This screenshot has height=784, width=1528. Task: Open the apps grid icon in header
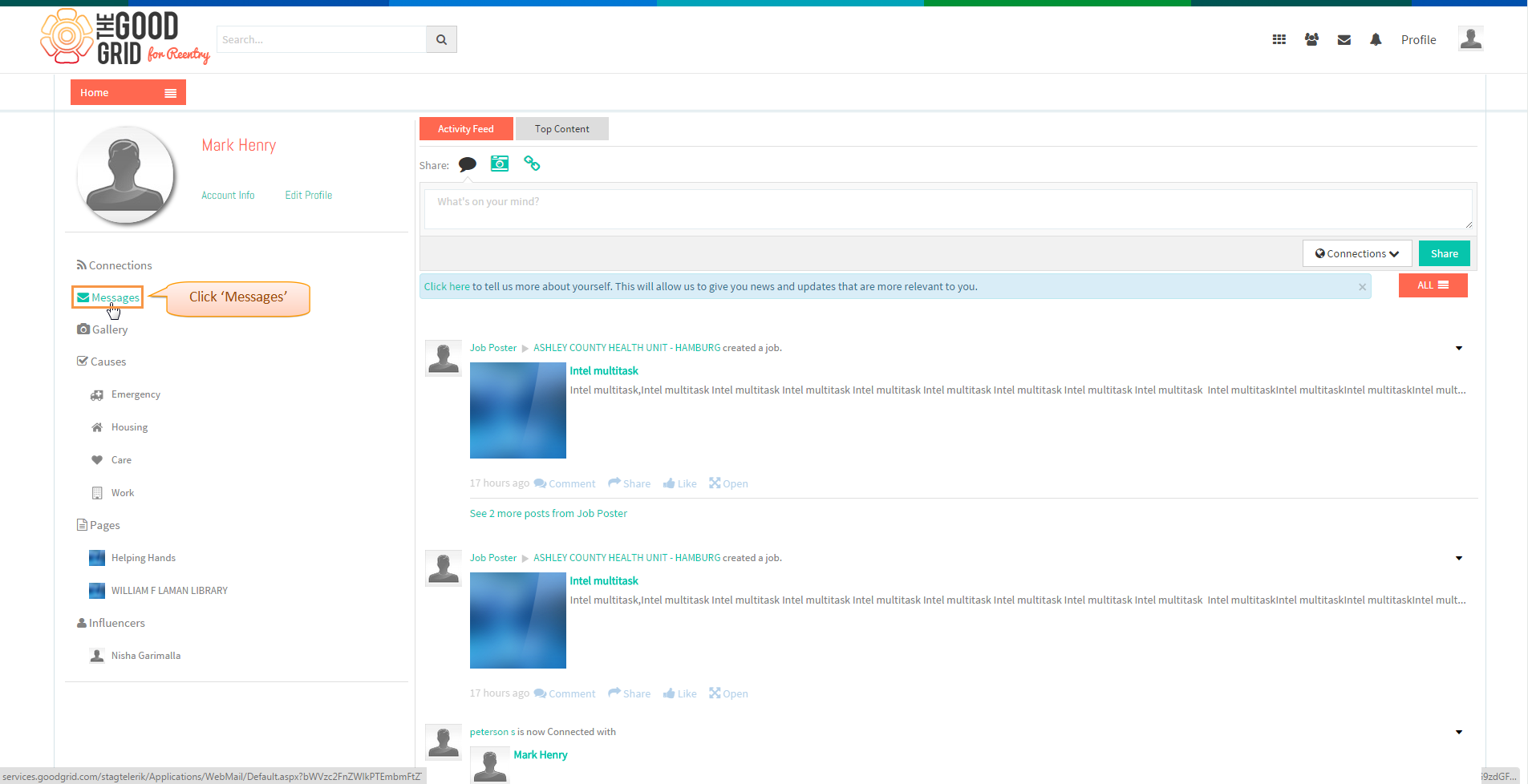coord(1279,39)
